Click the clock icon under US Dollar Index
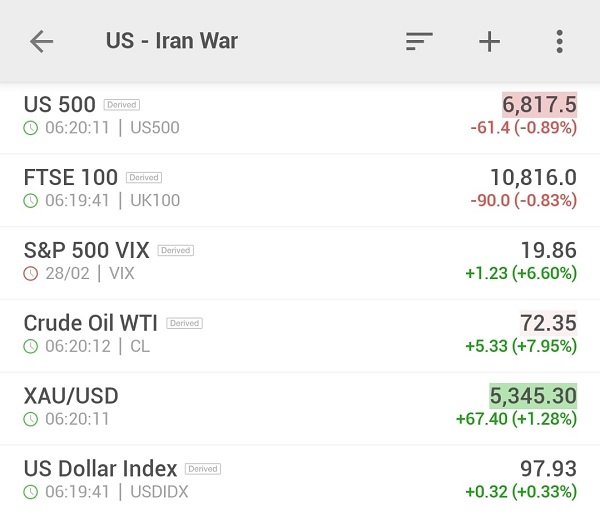The height and width of the screenshot is (517, 600). point(31,492)
